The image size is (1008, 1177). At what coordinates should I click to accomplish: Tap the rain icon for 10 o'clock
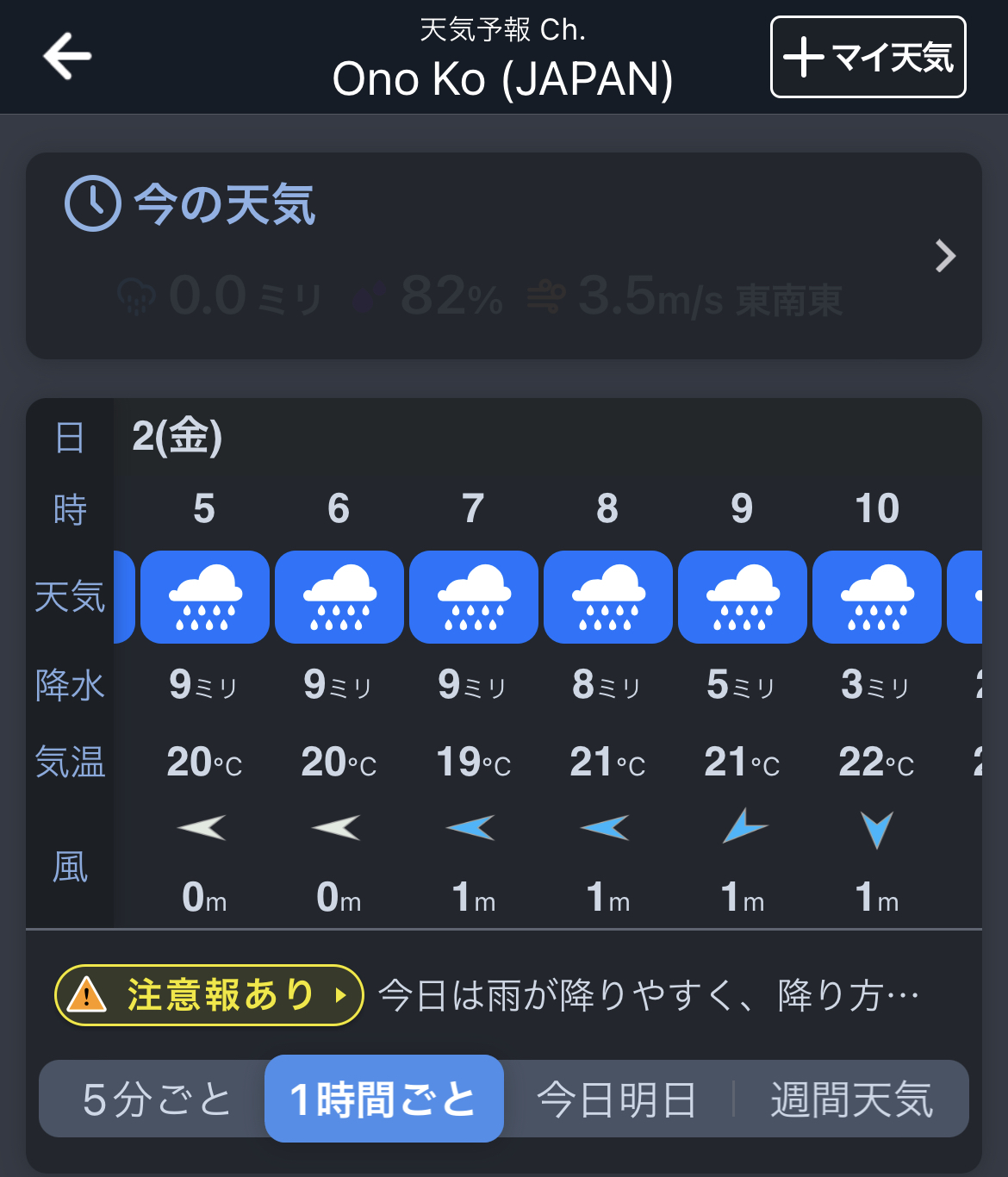click(877, 597)
